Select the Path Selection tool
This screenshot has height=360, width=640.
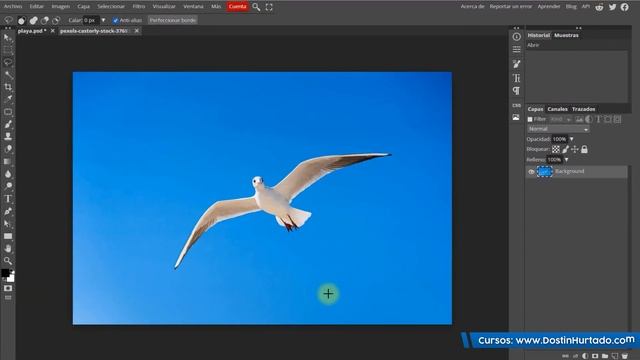8,224
